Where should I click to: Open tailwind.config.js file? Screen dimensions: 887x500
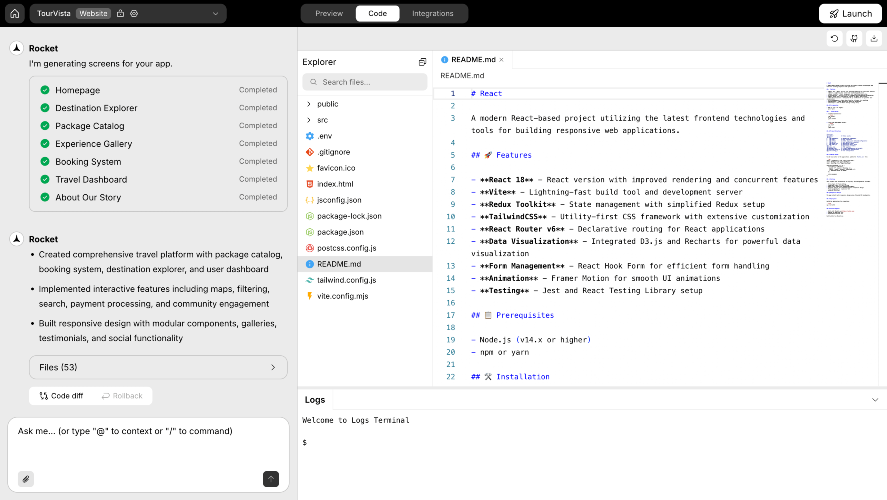point(365,280)
